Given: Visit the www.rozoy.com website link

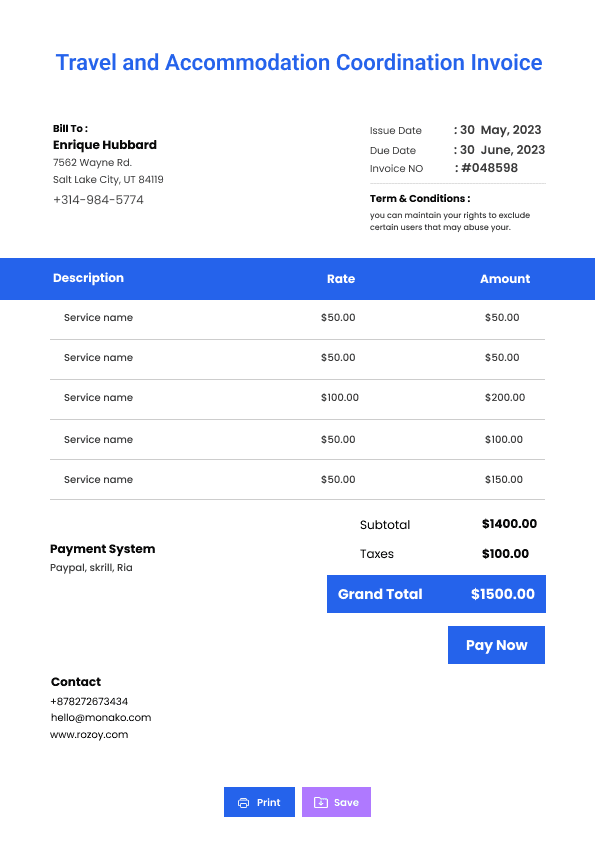Looking at the screenshot, I should [89, 735].
